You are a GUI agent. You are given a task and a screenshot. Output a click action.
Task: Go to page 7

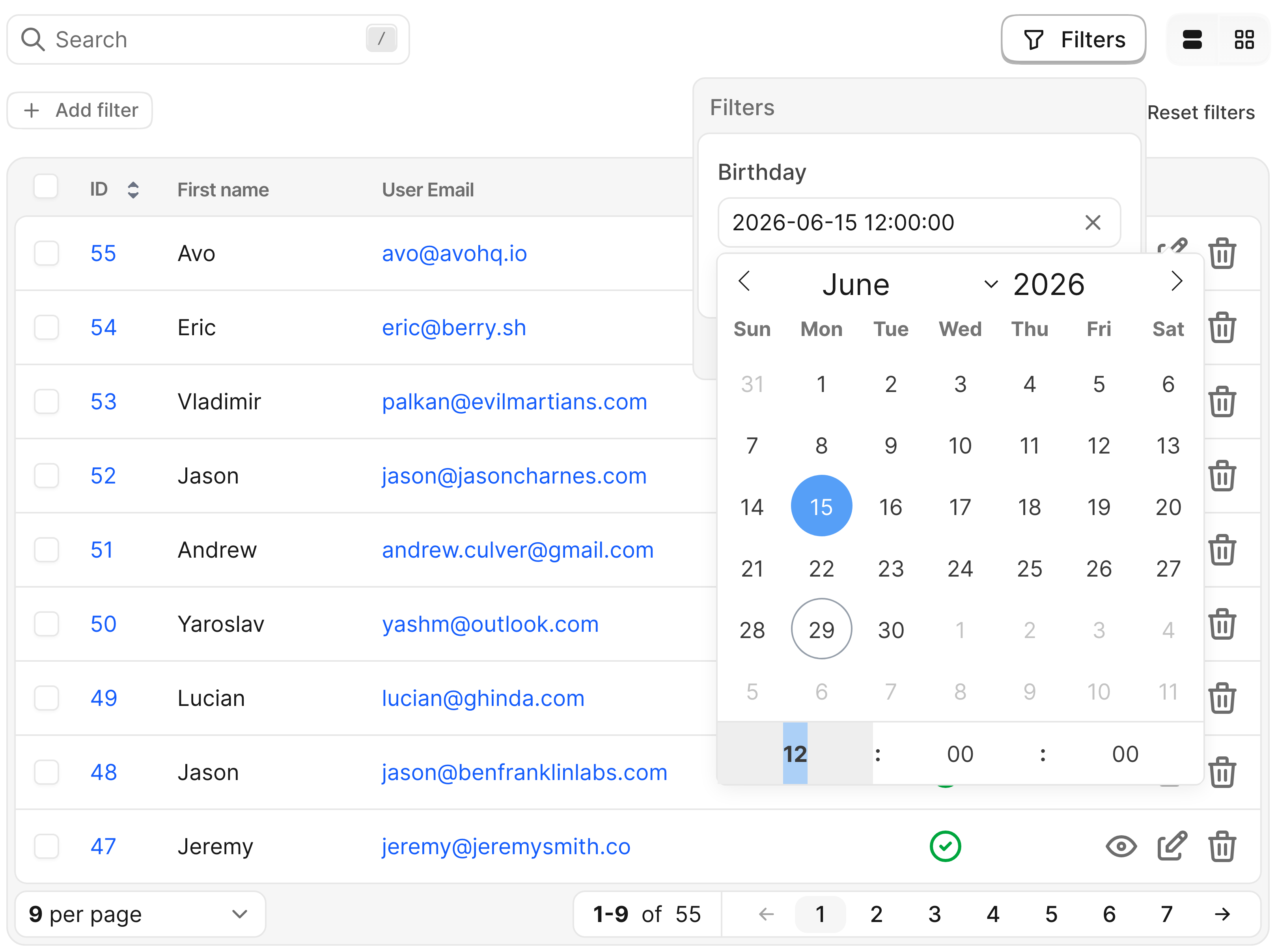click(x=1166, y=914)
